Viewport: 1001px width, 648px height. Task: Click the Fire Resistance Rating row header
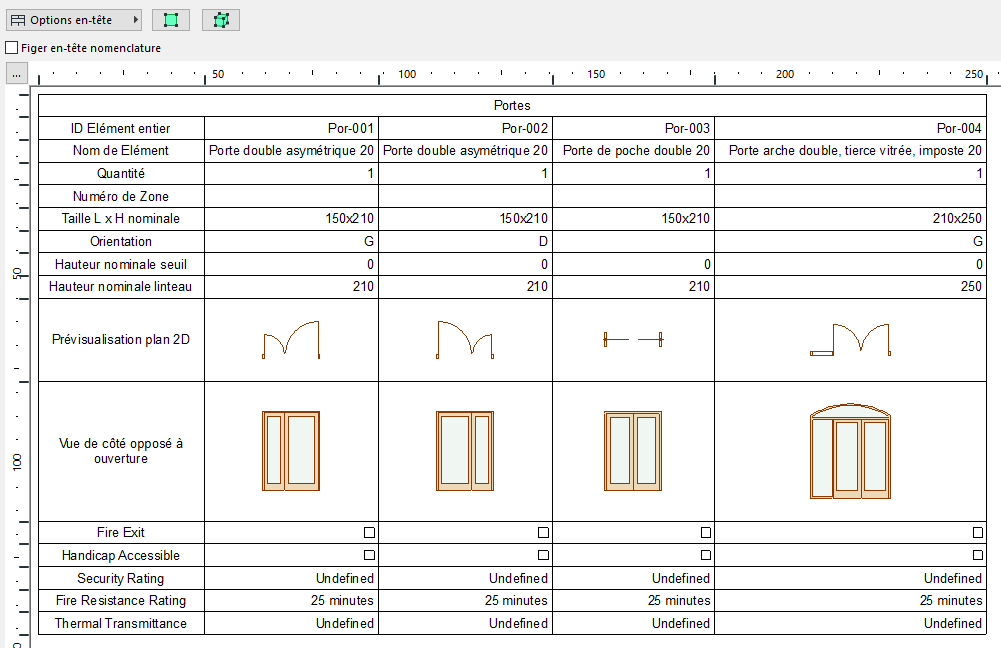[121, 601]
